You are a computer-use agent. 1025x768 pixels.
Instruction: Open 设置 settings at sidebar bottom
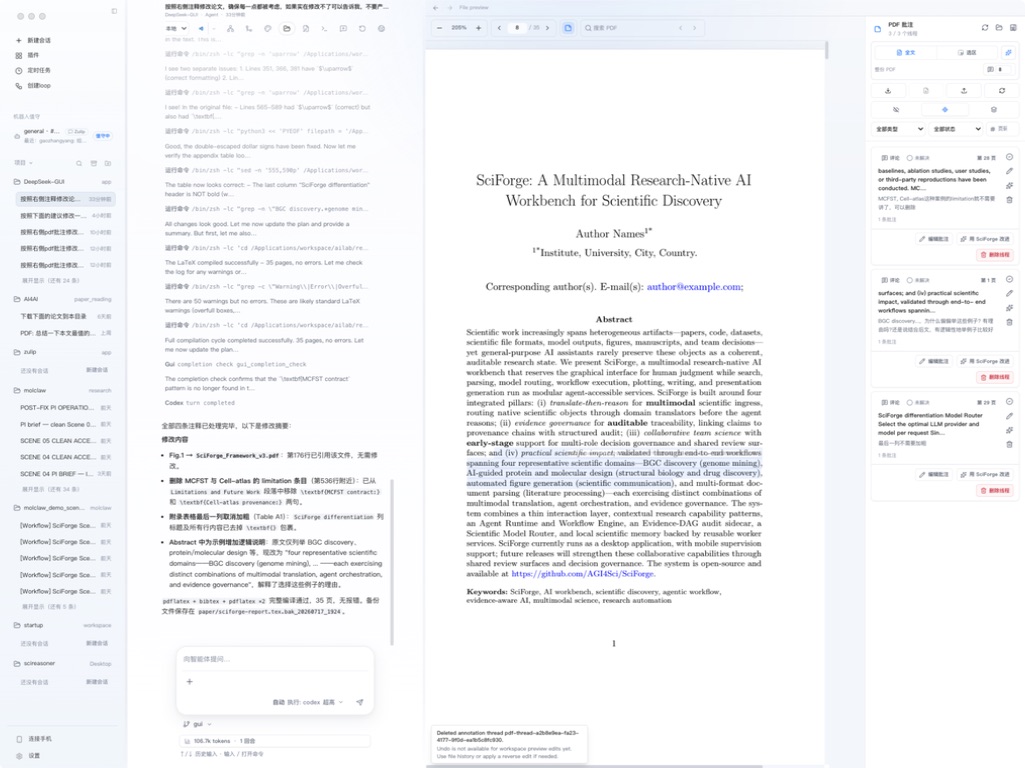(x=27, y=756)
